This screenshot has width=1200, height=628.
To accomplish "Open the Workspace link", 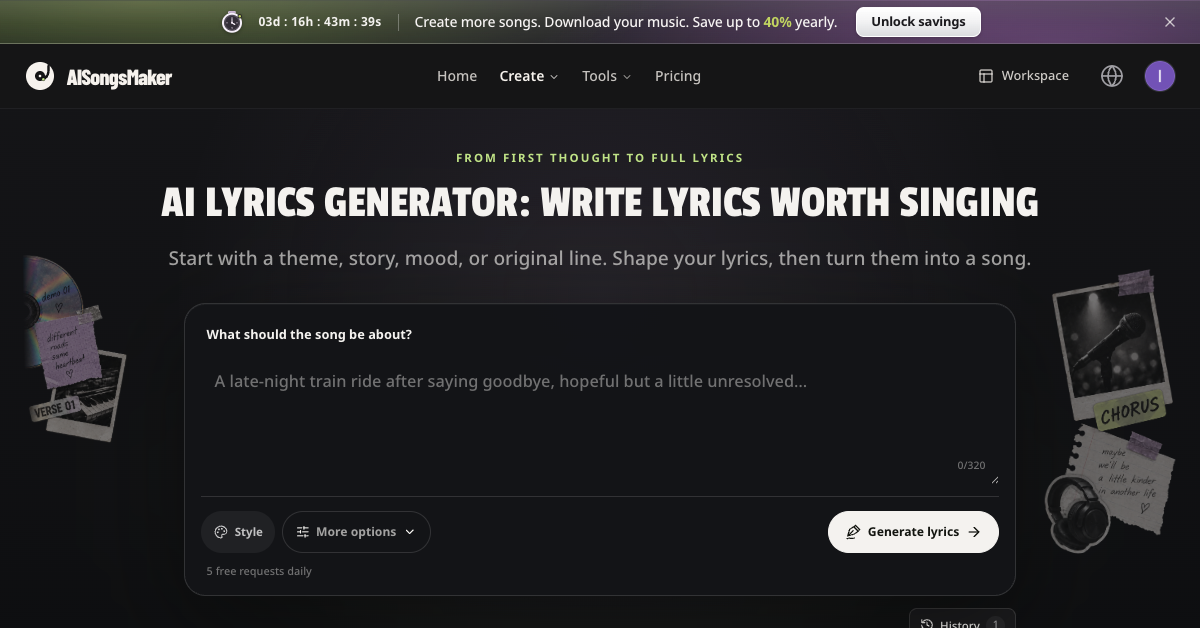I will click(x=1024, y=76).
